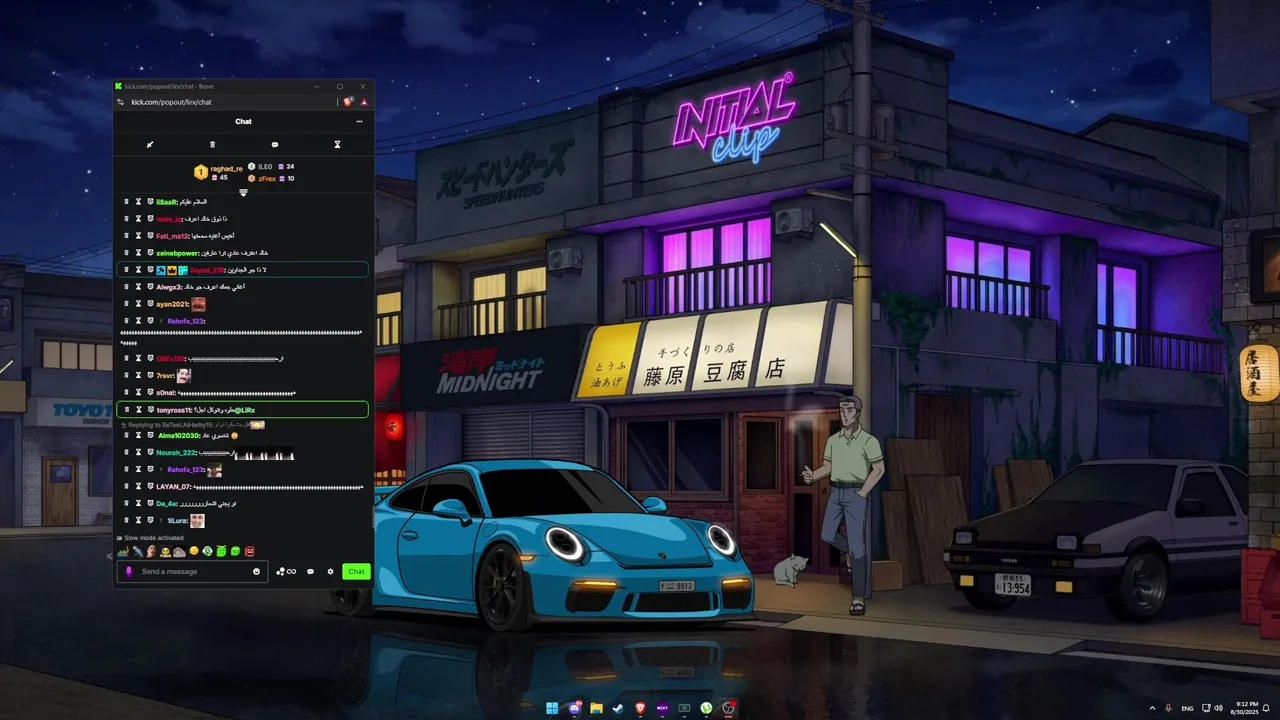Open the site info icon in address bar
The width and height of the screenshot is (1280, 720).
click(121, 102)
